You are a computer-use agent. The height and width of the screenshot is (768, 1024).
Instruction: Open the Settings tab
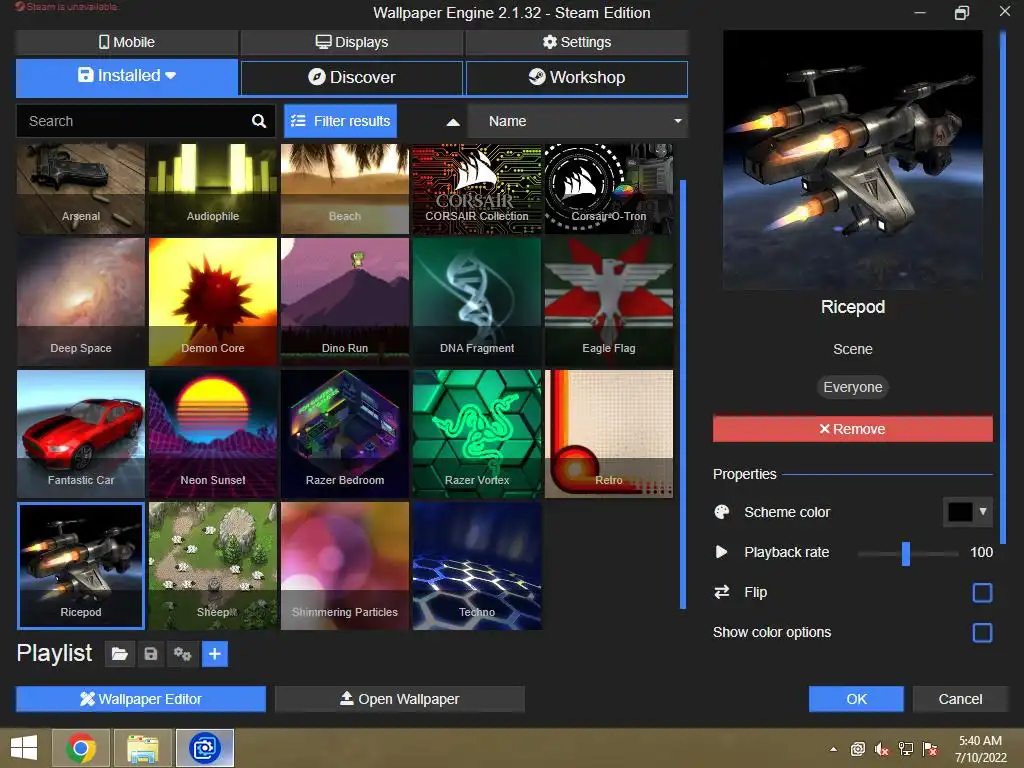coord(577,42)
